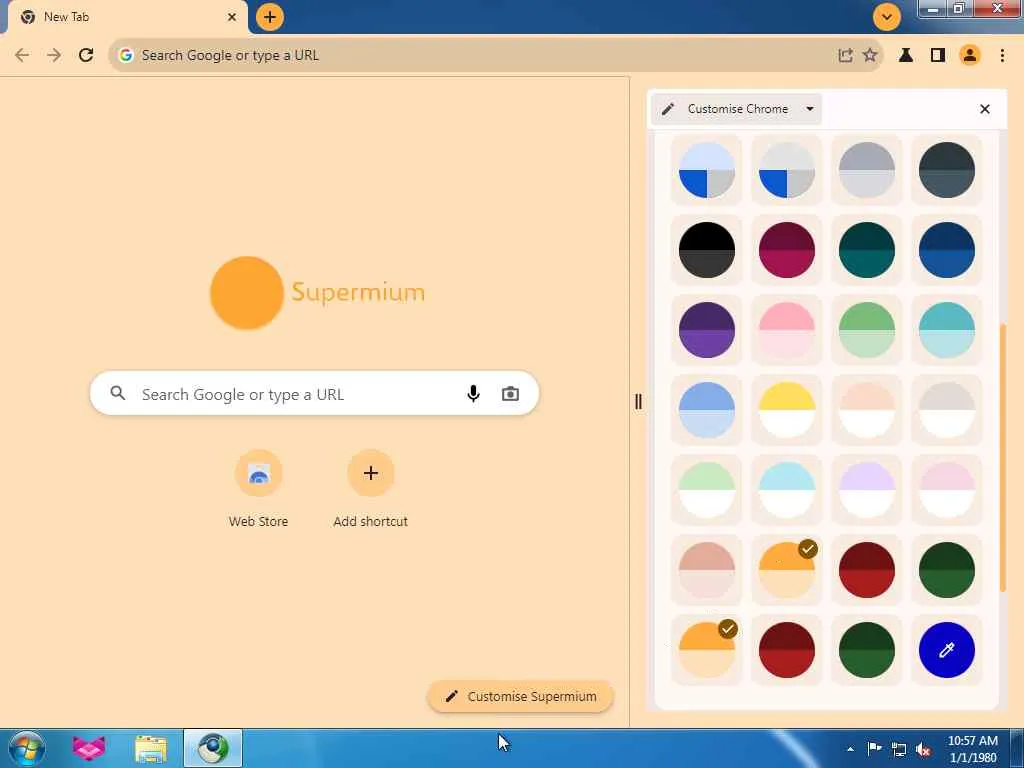This screenshot has width=1024, height=768.
Task: Open the Action Center flag icon
Action: (x=874, y=748)
